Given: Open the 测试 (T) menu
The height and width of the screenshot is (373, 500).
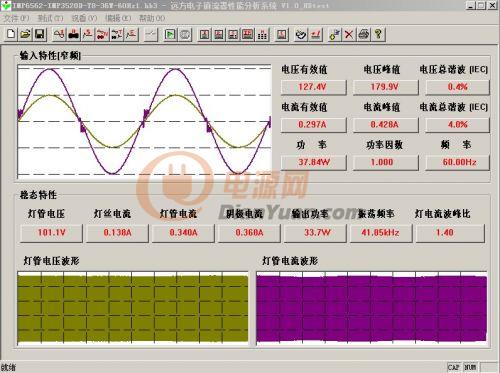Looking at the screenshot, I should point(50,18).
